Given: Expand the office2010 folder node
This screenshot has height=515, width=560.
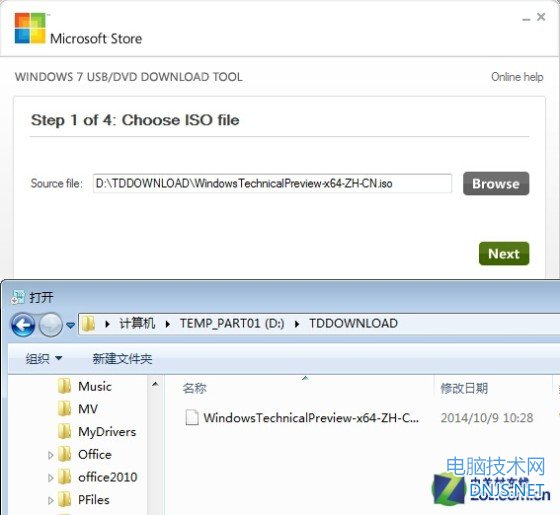Looking at the screenshot, I should point(51,478).
